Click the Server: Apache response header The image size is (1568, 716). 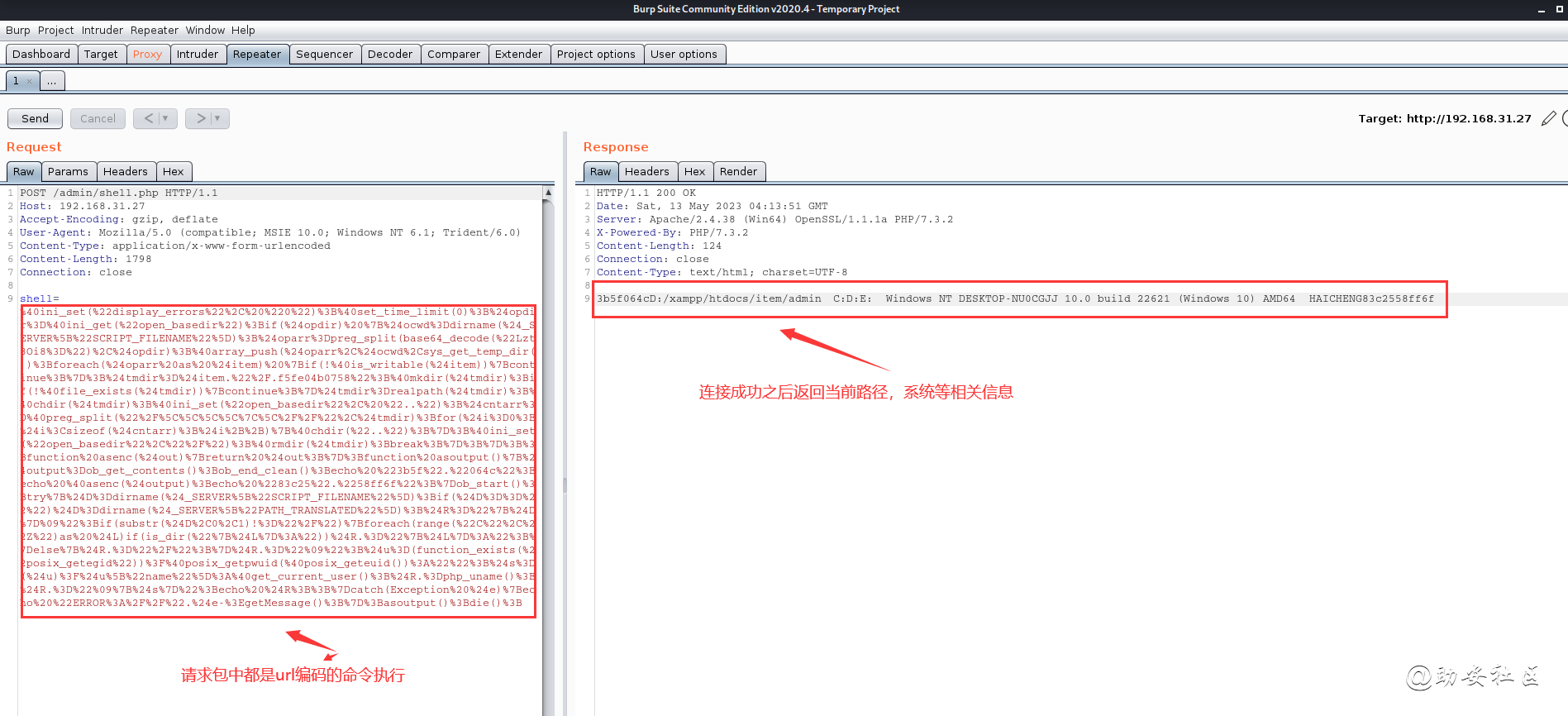(x=775, y=220)
